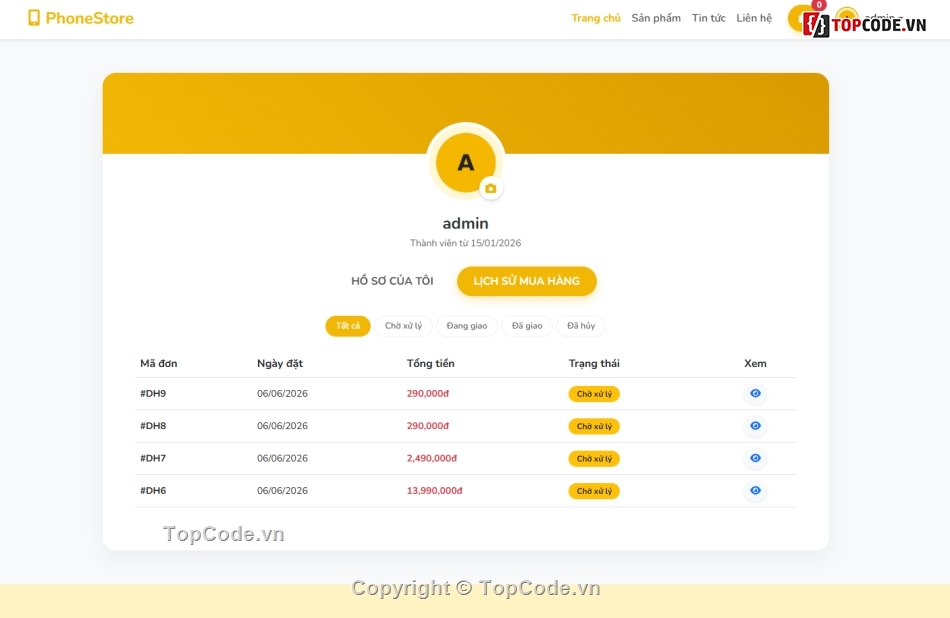Switch to Hồ sơ của tôi tab
The height and width of the screenshot is (618, 950).
[392, 281]
